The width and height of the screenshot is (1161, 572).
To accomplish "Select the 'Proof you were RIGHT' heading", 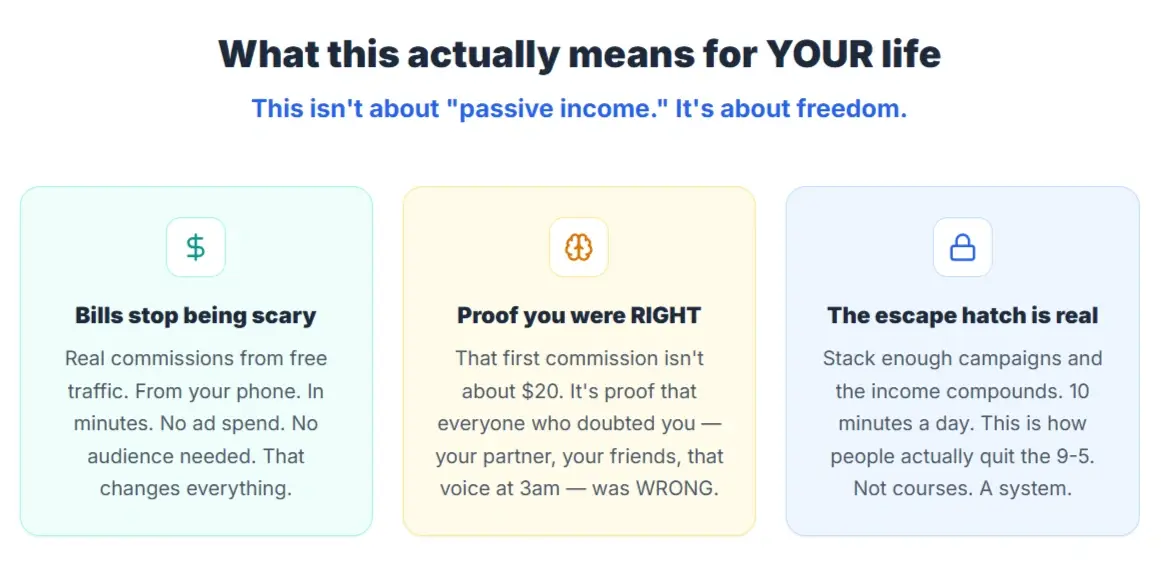I will (579, 316).
